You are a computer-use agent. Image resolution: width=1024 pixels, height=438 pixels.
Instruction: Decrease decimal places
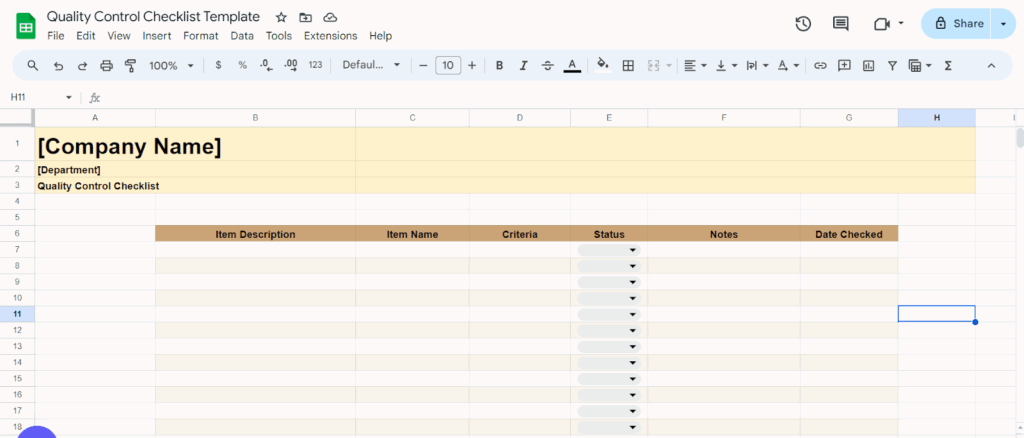point(266,65)
